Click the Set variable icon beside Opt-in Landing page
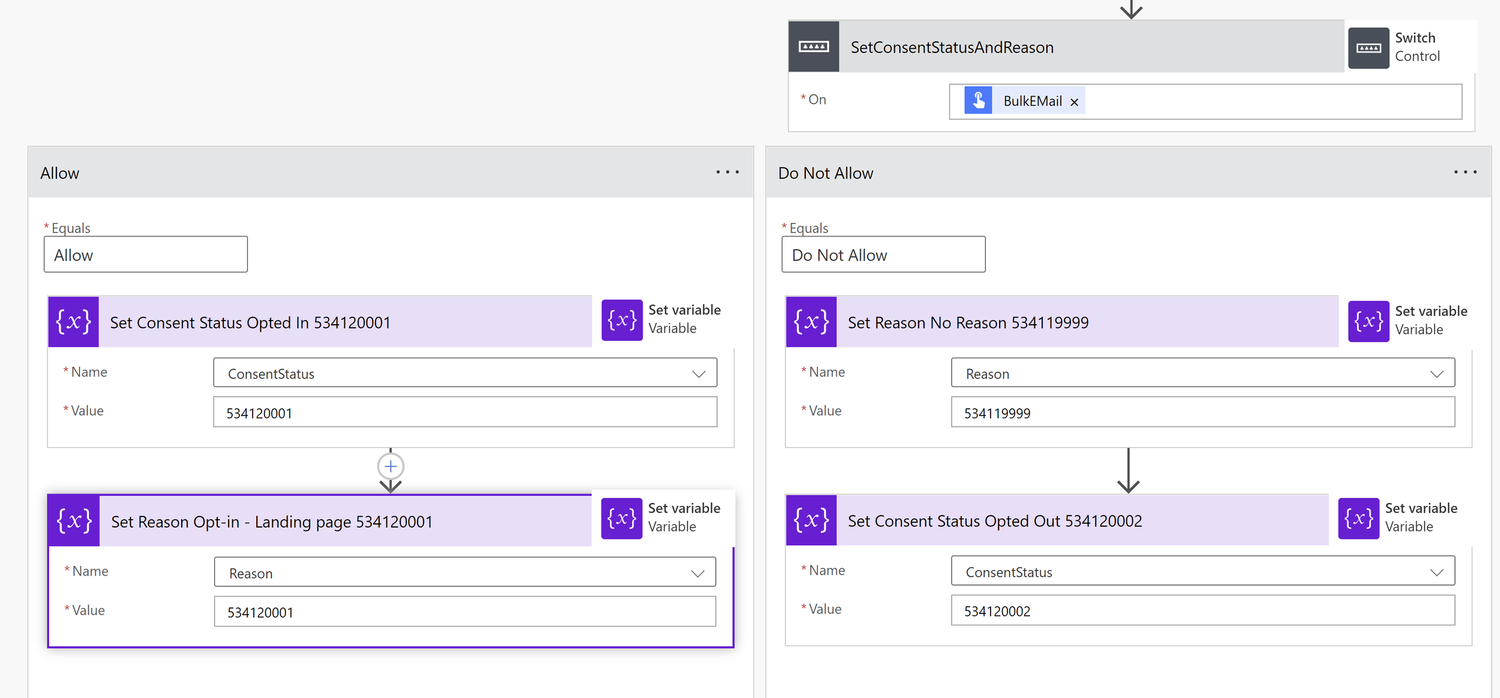 point(621,518)
